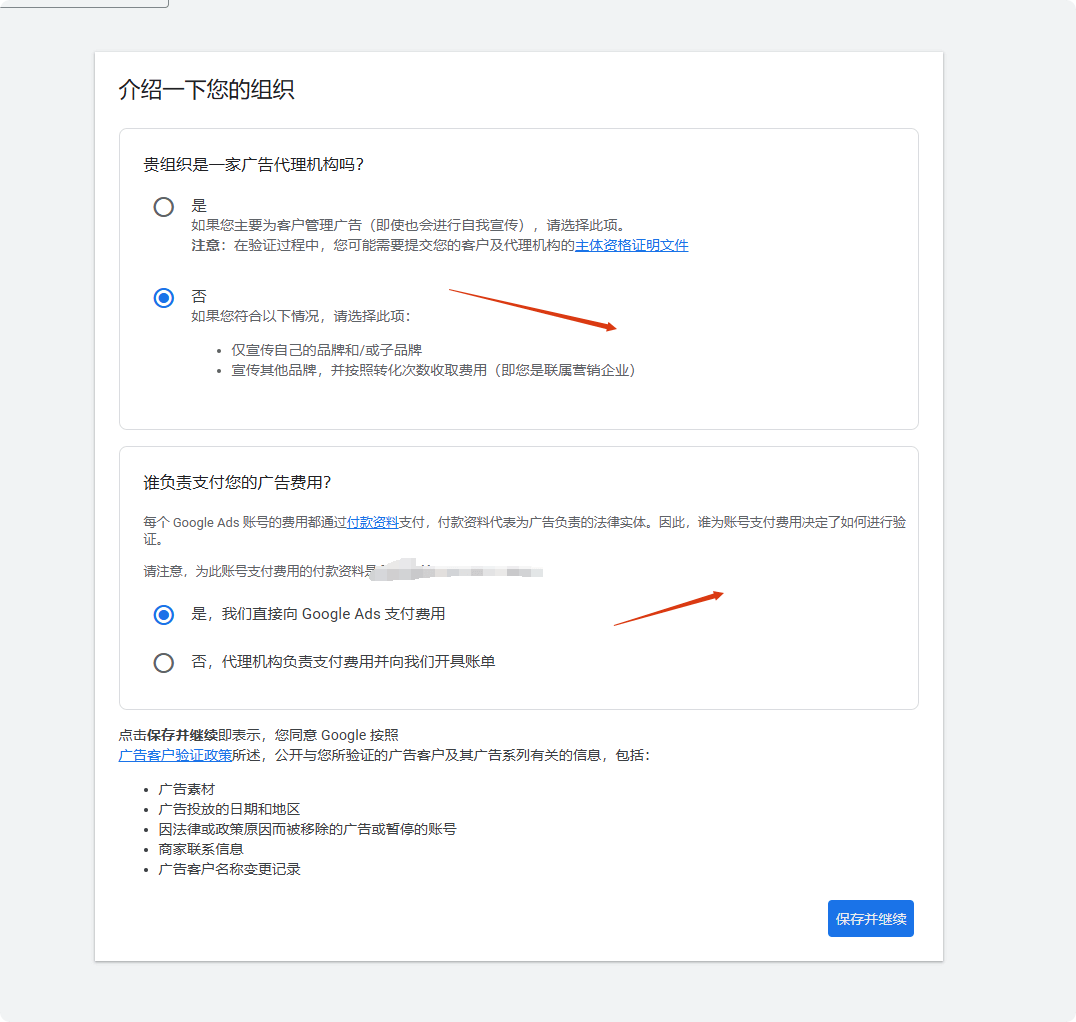The image size is (1076, 1022).
Task: Select 否 radio for advertising agency question
Action: click(163, 298)
